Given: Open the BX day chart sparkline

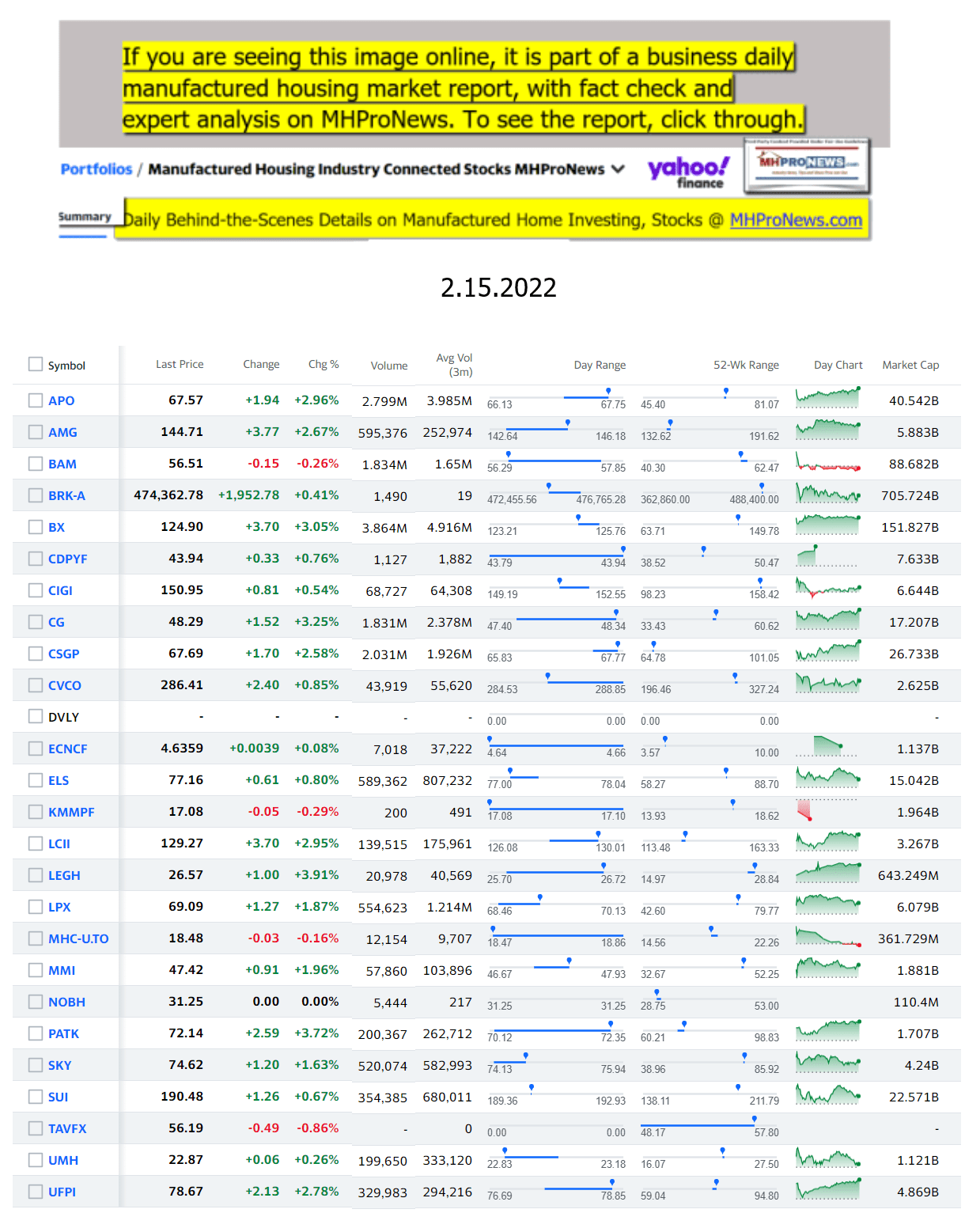Looking at the screenshot, I should [828, 524].
